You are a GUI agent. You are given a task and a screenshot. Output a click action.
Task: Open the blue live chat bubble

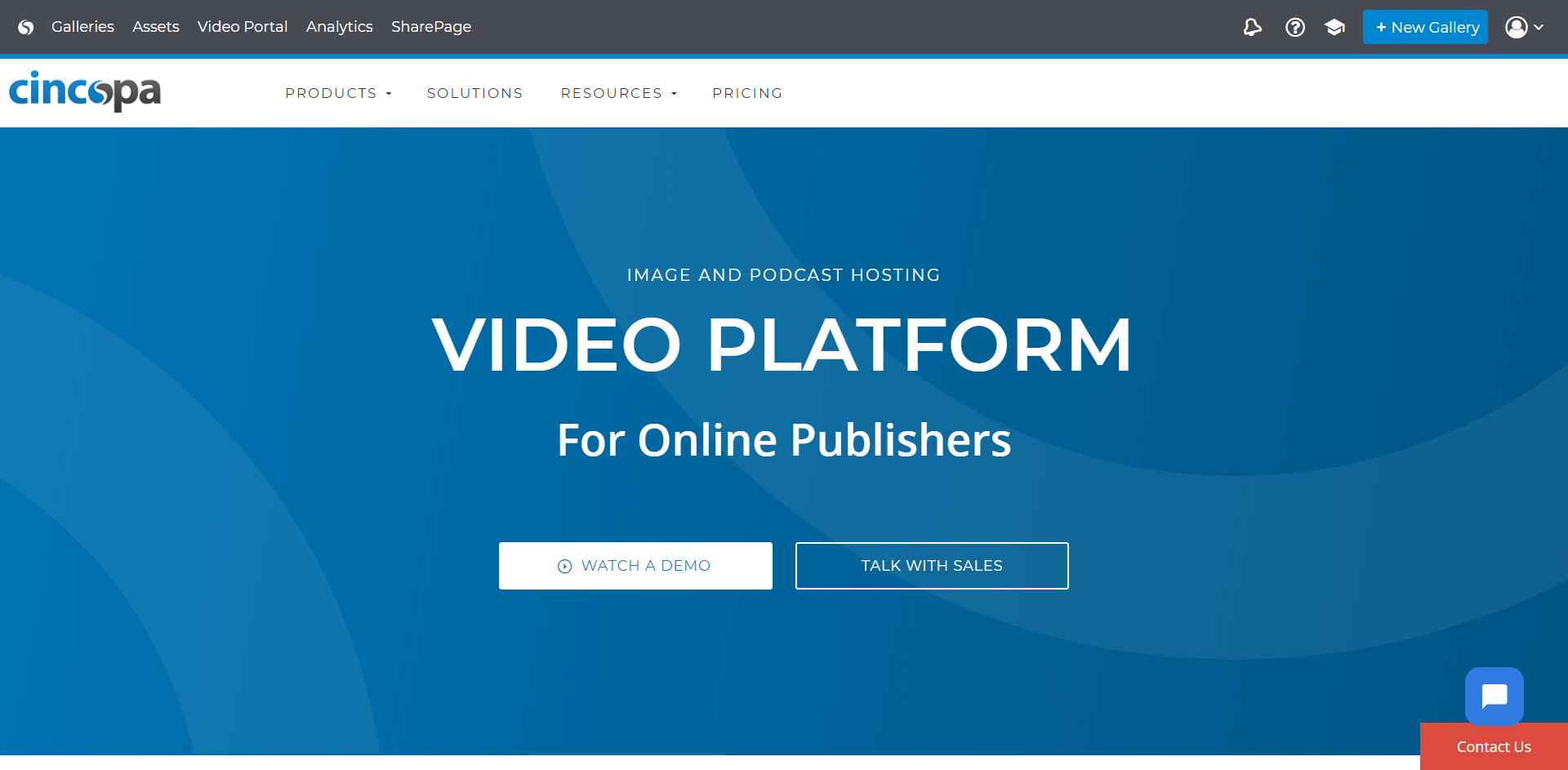1494,697
